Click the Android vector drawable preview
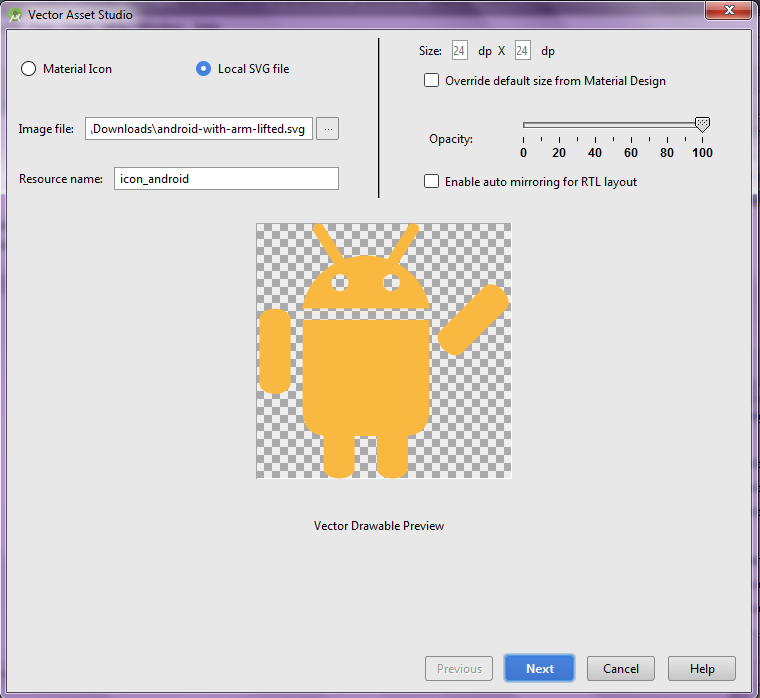The height and width of the screenshot is (698, 760). click(383, 351)
